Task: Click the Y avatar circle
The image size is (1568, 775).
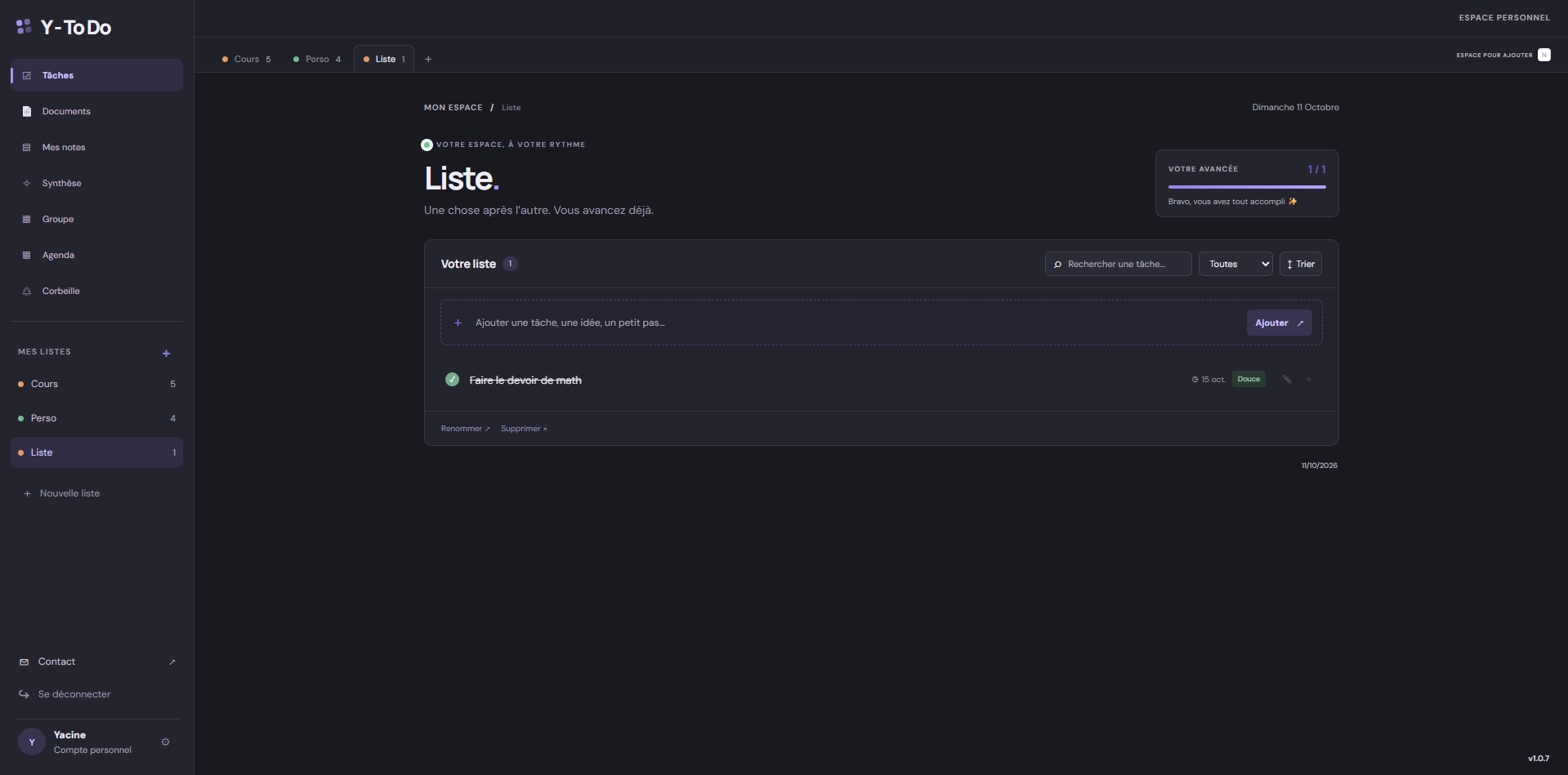Action: click(32, 742)
